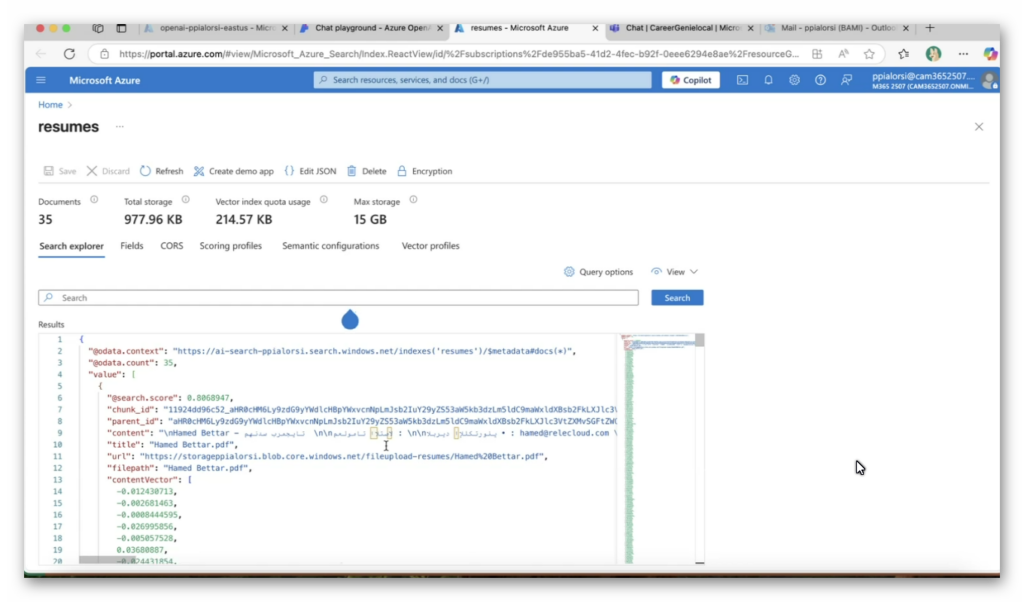Image resolution: width=1024 pixels, height=602 pixels.
Task: Open Edit JSON for the index
Action: coord(310,171)
